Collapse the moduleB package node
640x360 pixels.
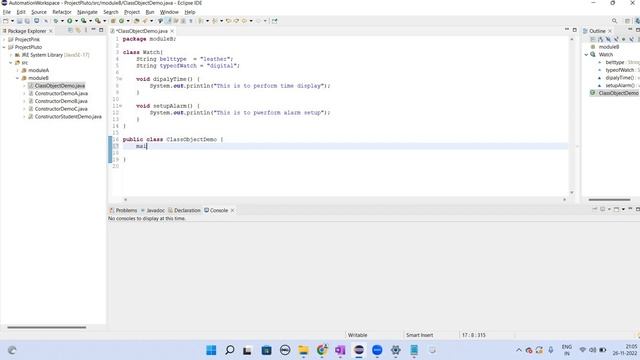[18, 78]
